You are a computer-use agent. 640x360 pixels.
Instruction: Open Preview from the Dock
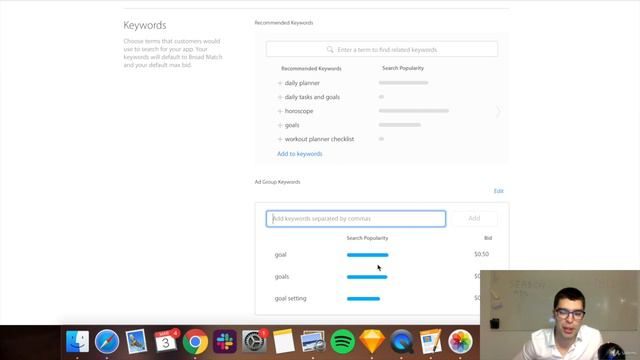click(313, 341)
